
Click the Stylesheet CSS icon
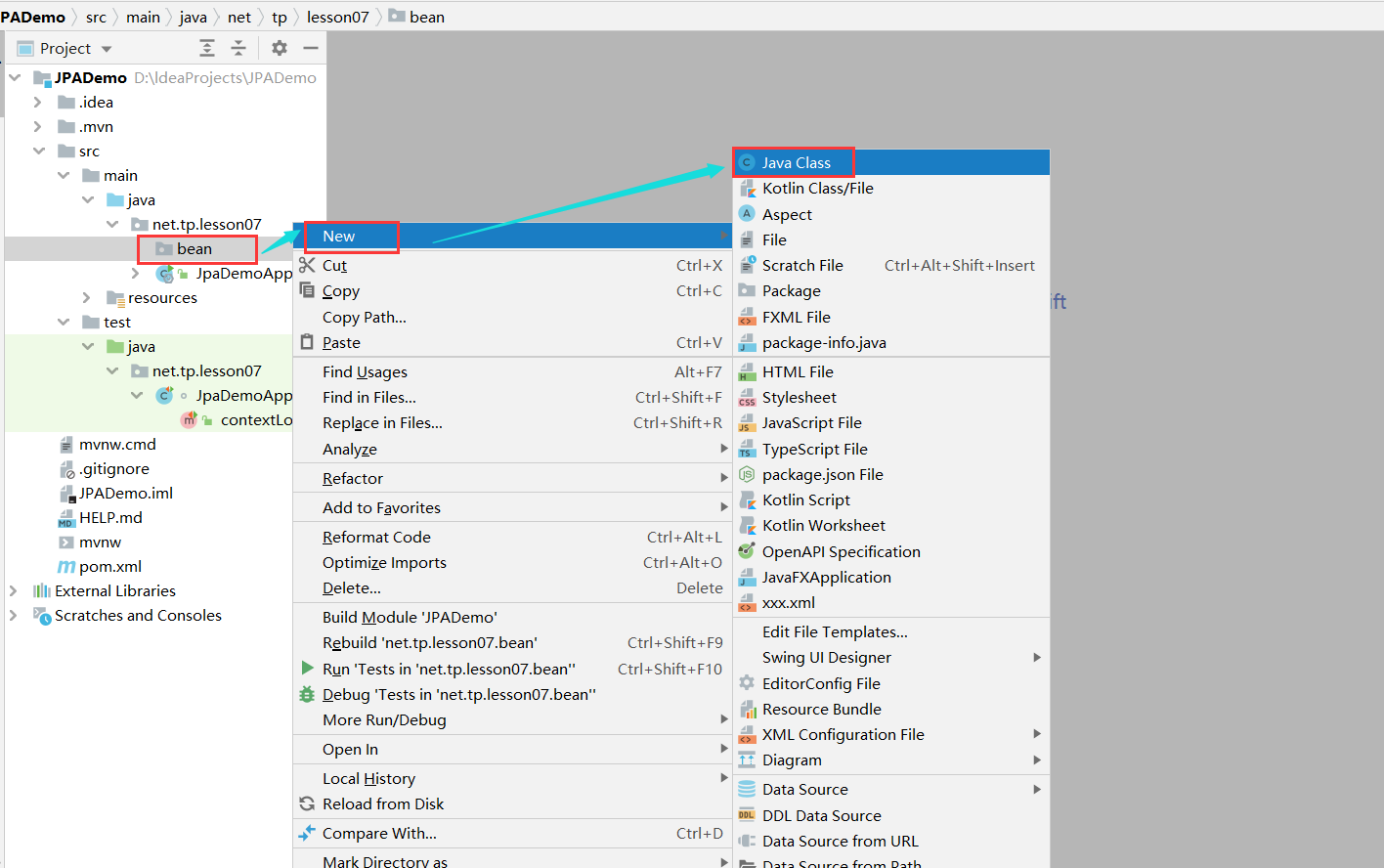click(x=748, y=398)
